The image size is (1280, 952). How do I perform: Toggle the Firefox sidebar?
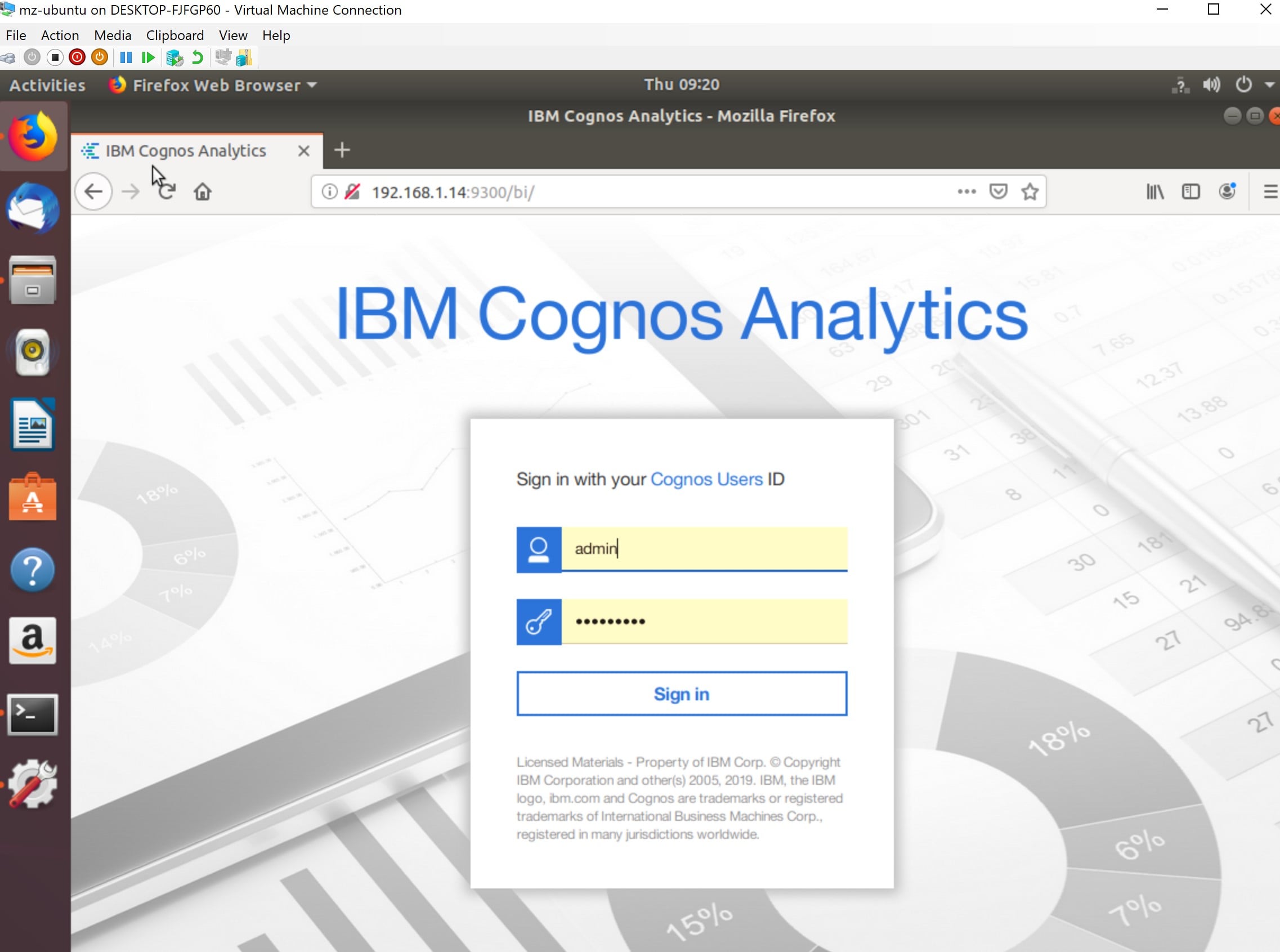coord(1191,191)
